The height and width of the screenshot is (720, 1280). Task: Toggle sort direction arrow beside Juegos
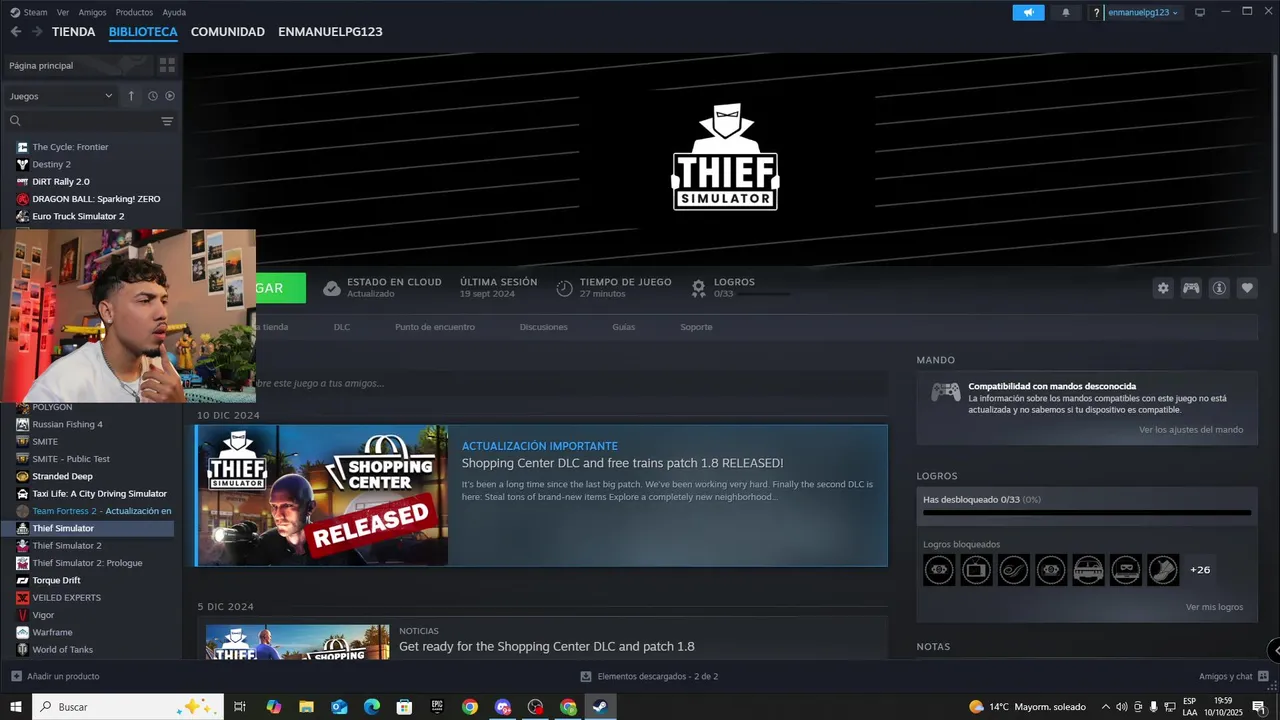(131, 96)
